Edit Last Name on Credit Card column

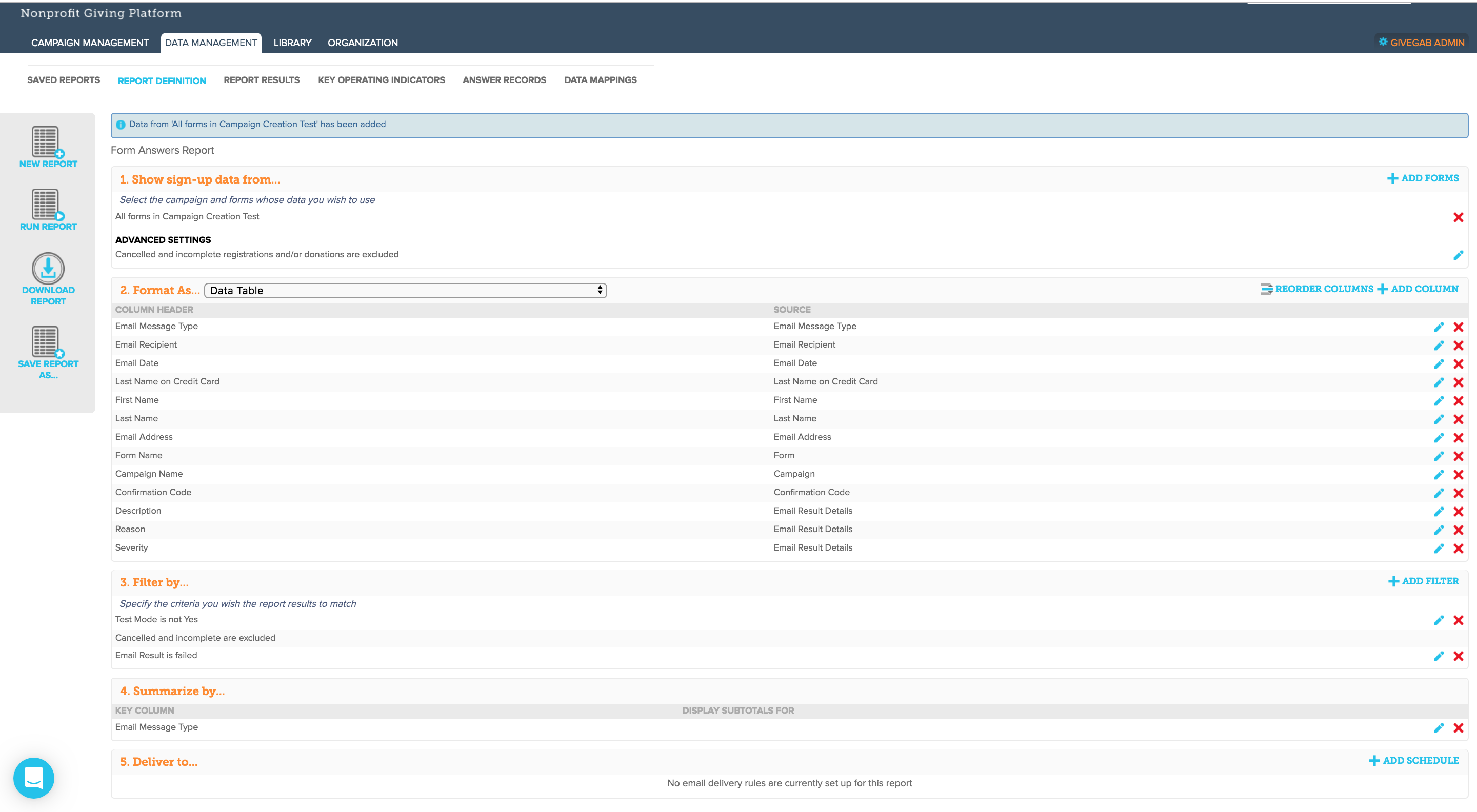pyautogui.click(x=1439, y=381)
